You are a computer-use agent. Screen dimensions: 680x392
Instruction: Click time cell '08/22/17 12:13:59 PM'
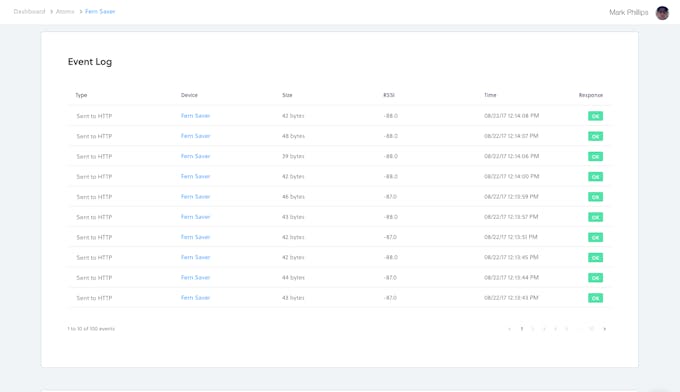tap(511, 197)
